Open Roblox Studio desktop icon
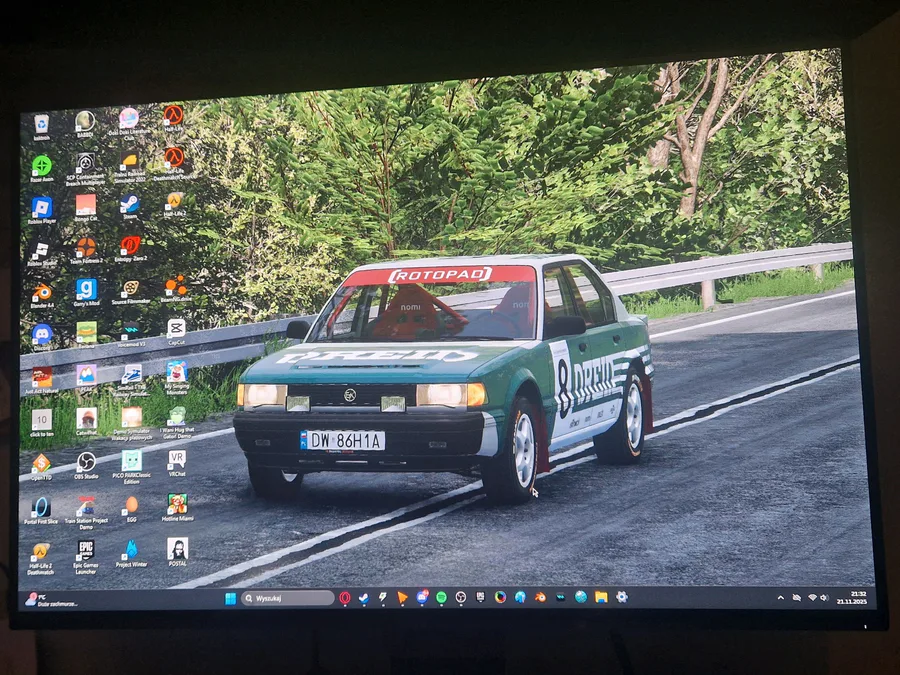 click(41, 254)
